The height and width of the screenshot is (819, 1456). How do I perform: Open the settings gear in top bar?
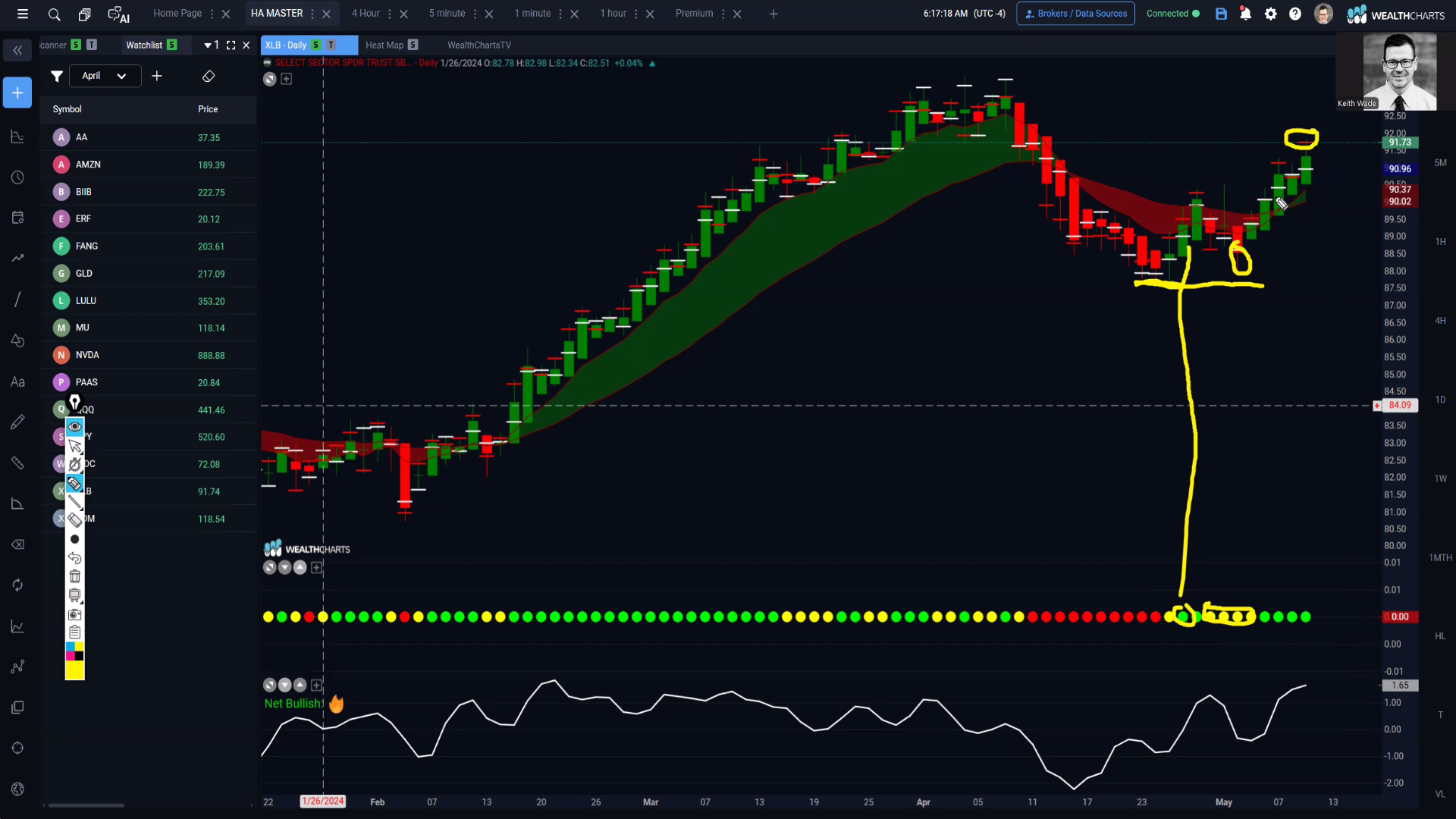1271,14
